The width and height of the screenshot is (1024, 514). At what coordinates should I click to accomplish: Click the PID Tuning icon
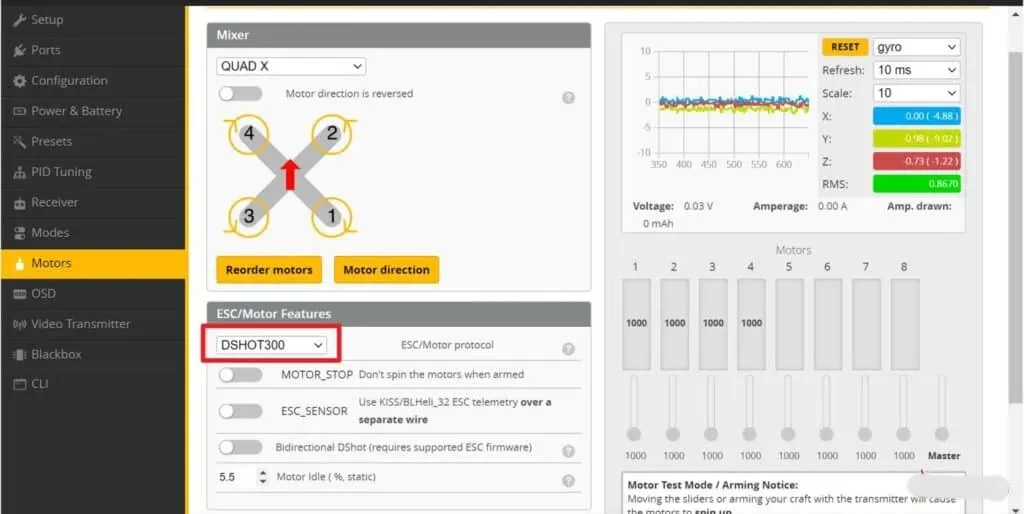20,172
